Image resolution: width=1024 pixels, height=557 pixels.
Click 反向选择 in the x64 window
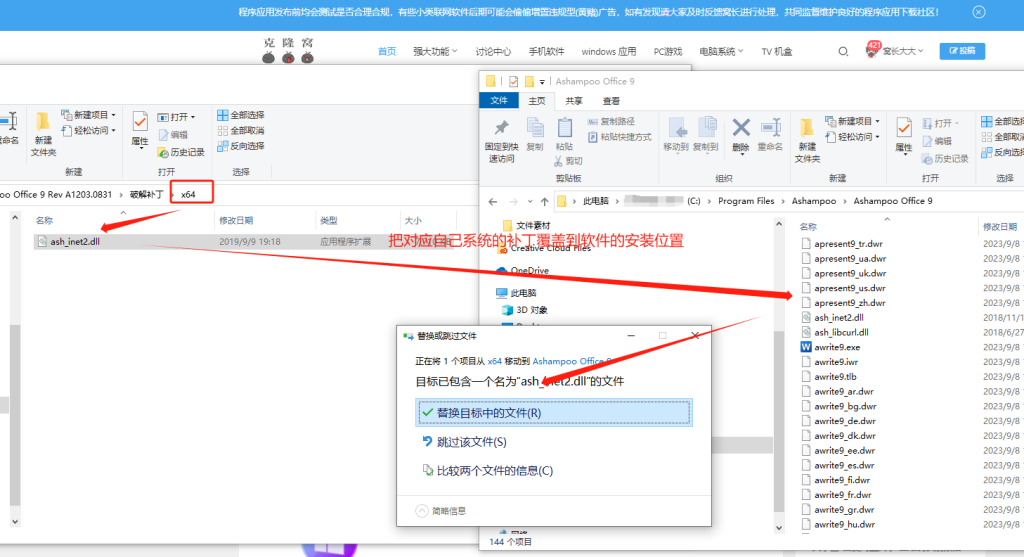click(x=241, y=146)
